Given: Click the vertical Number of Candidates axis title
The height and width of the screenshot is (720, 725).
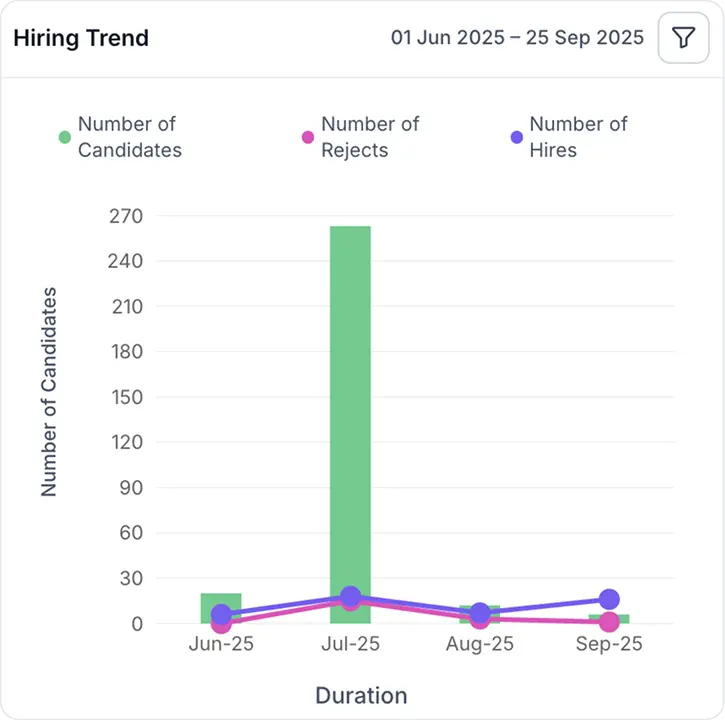Looking at the screenshot, I should (x=49, y=392).
